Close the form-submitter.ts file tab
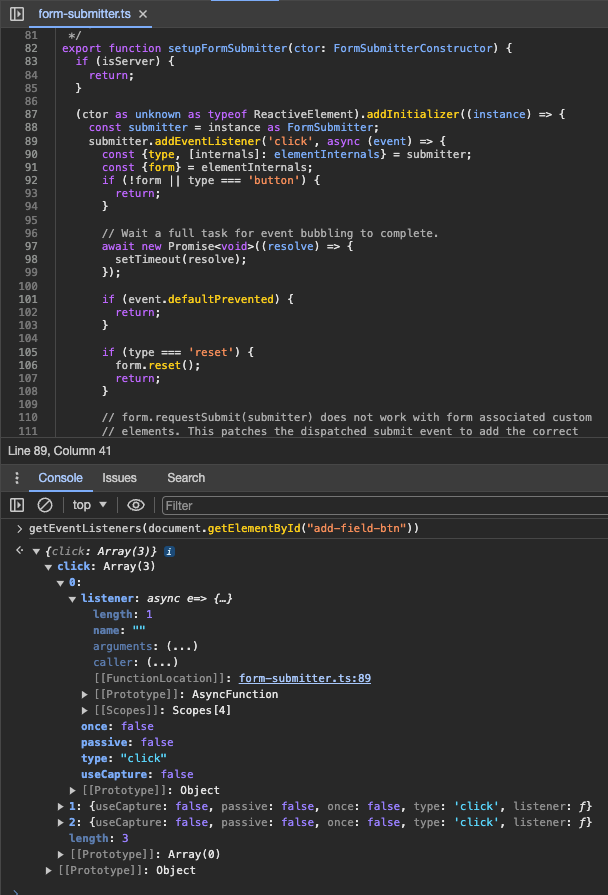This screenshot has width=608, height=895. [143, 14]
